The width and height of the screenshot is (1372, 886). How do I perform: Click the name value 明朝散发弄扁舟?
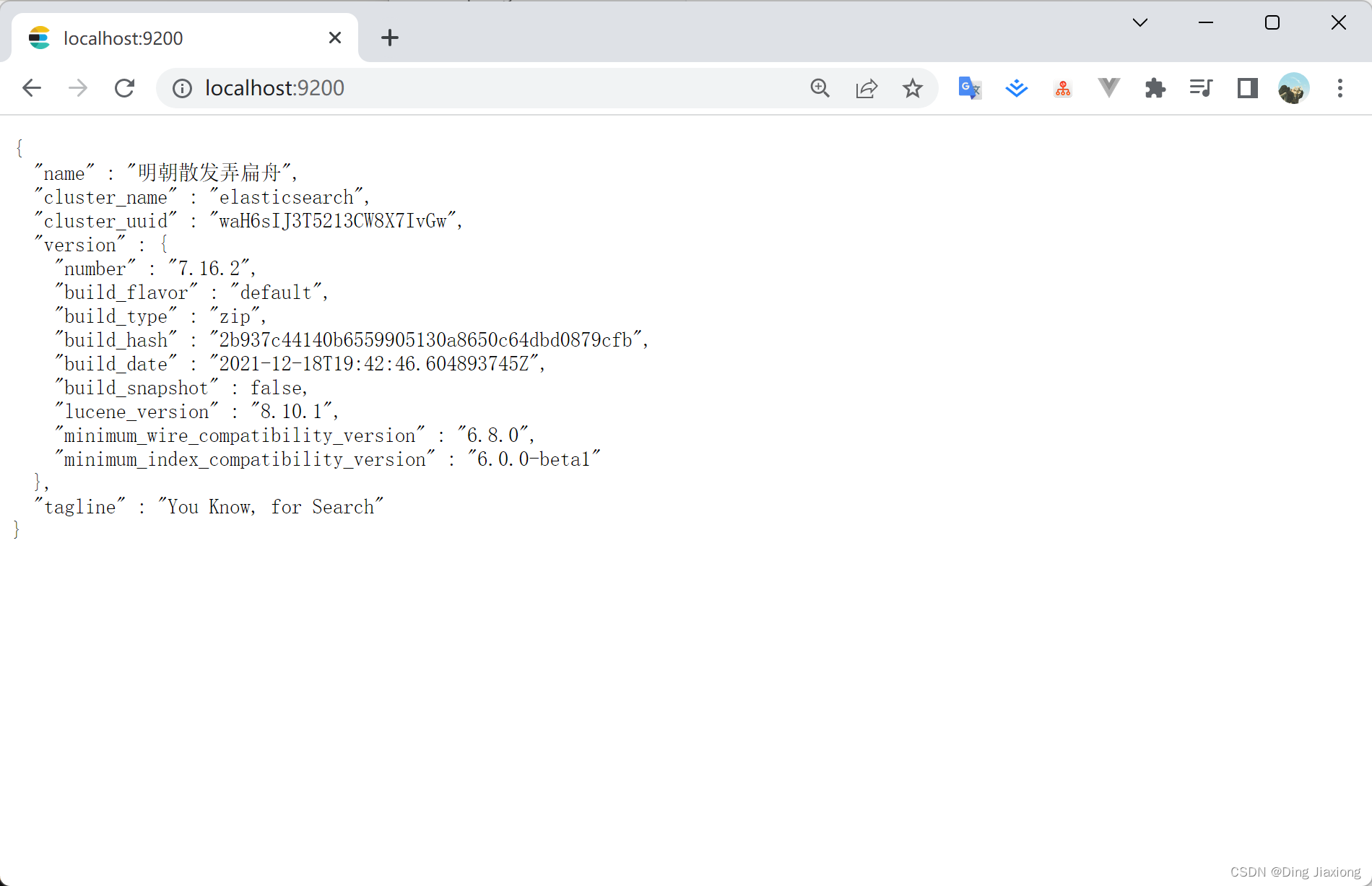coord(209,173)
